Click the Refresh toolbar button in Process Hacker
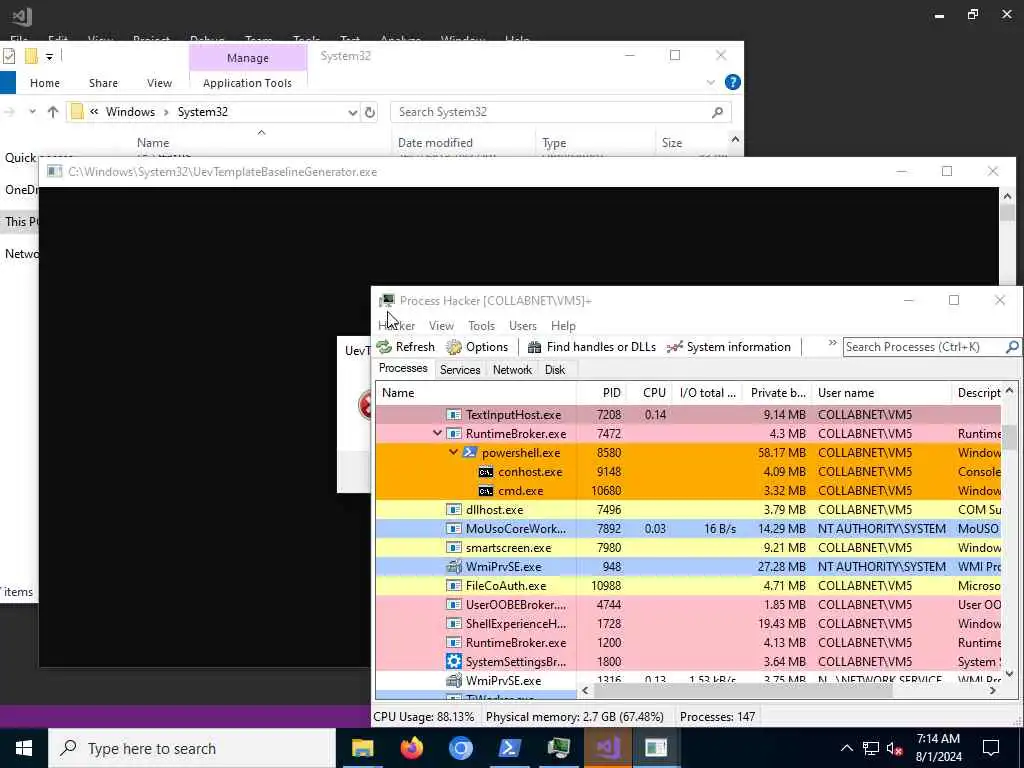 [406, 347]
